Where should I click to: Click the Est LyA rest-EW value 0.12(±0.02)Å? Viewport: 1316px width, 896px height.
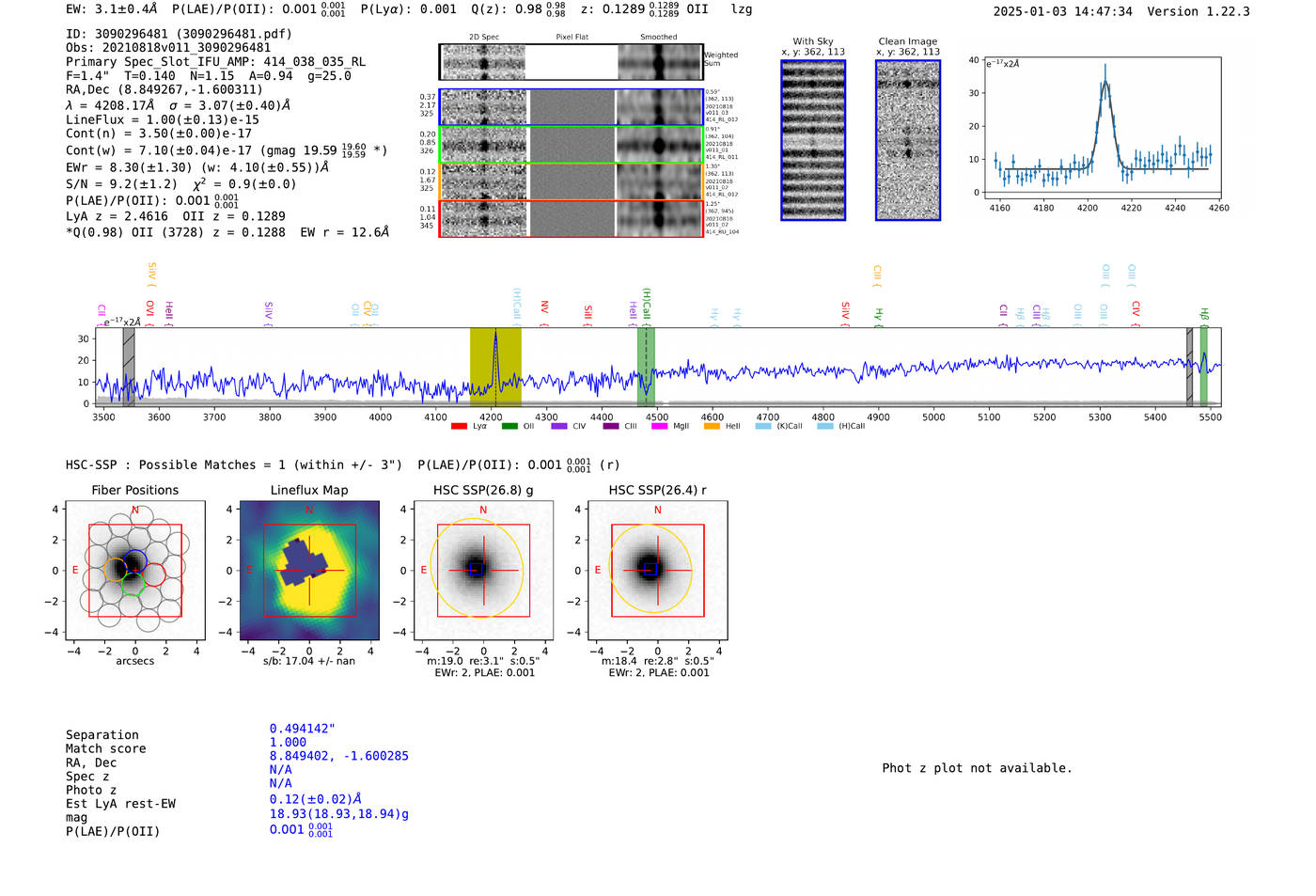316,799
